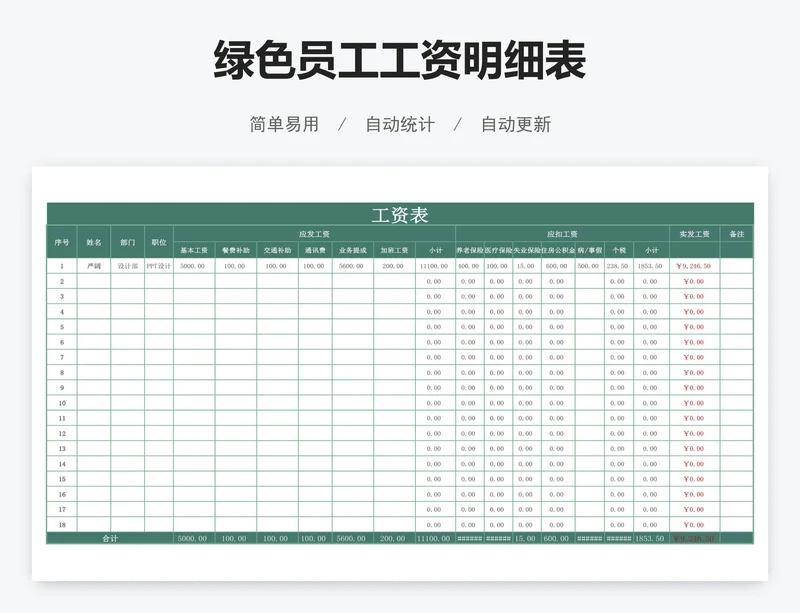Select the 工资表 title bar

tap(400, 214)
